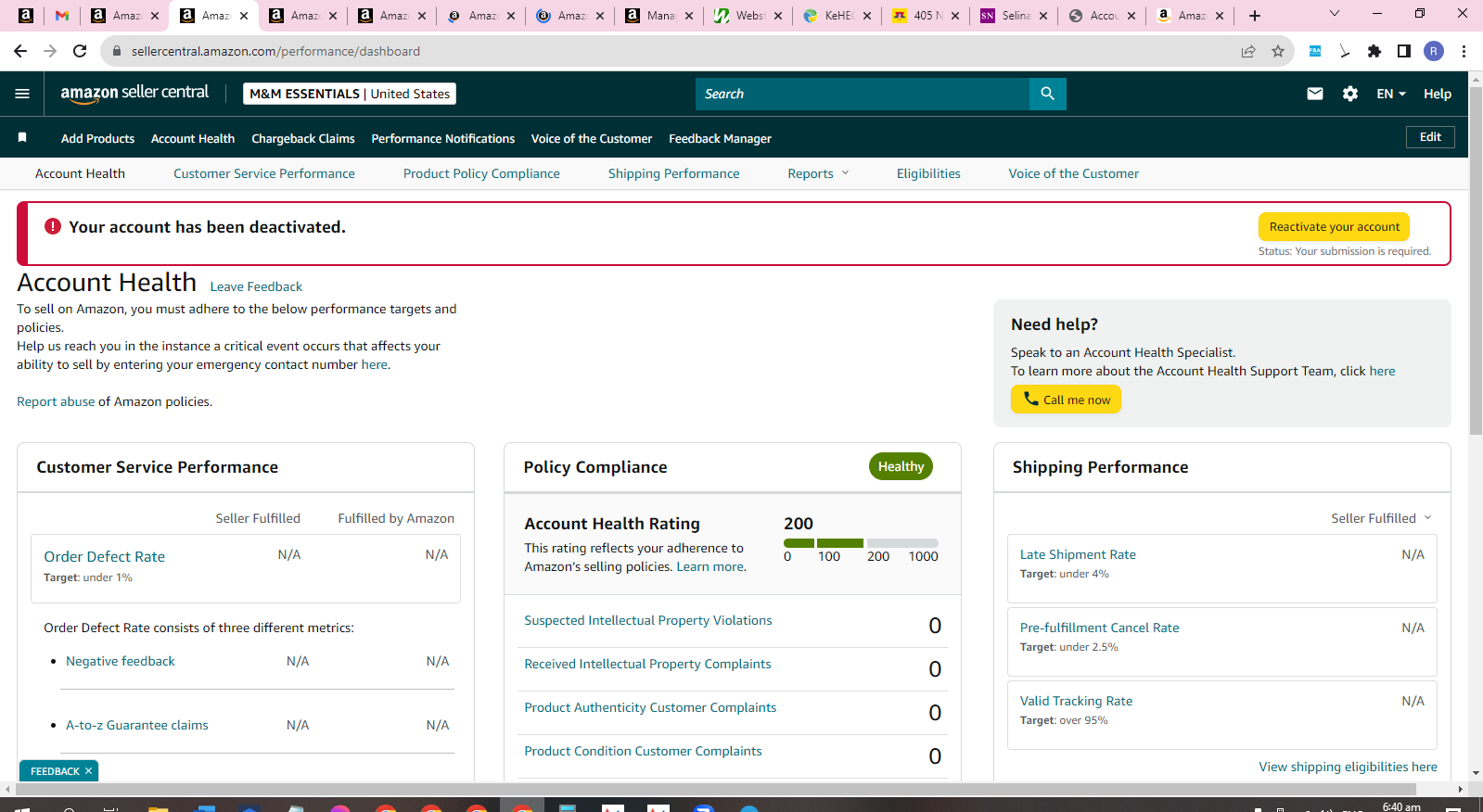This screenshot has height=812, width=1483.
Task: Click the Call me now button
Action: point(1067,400)
